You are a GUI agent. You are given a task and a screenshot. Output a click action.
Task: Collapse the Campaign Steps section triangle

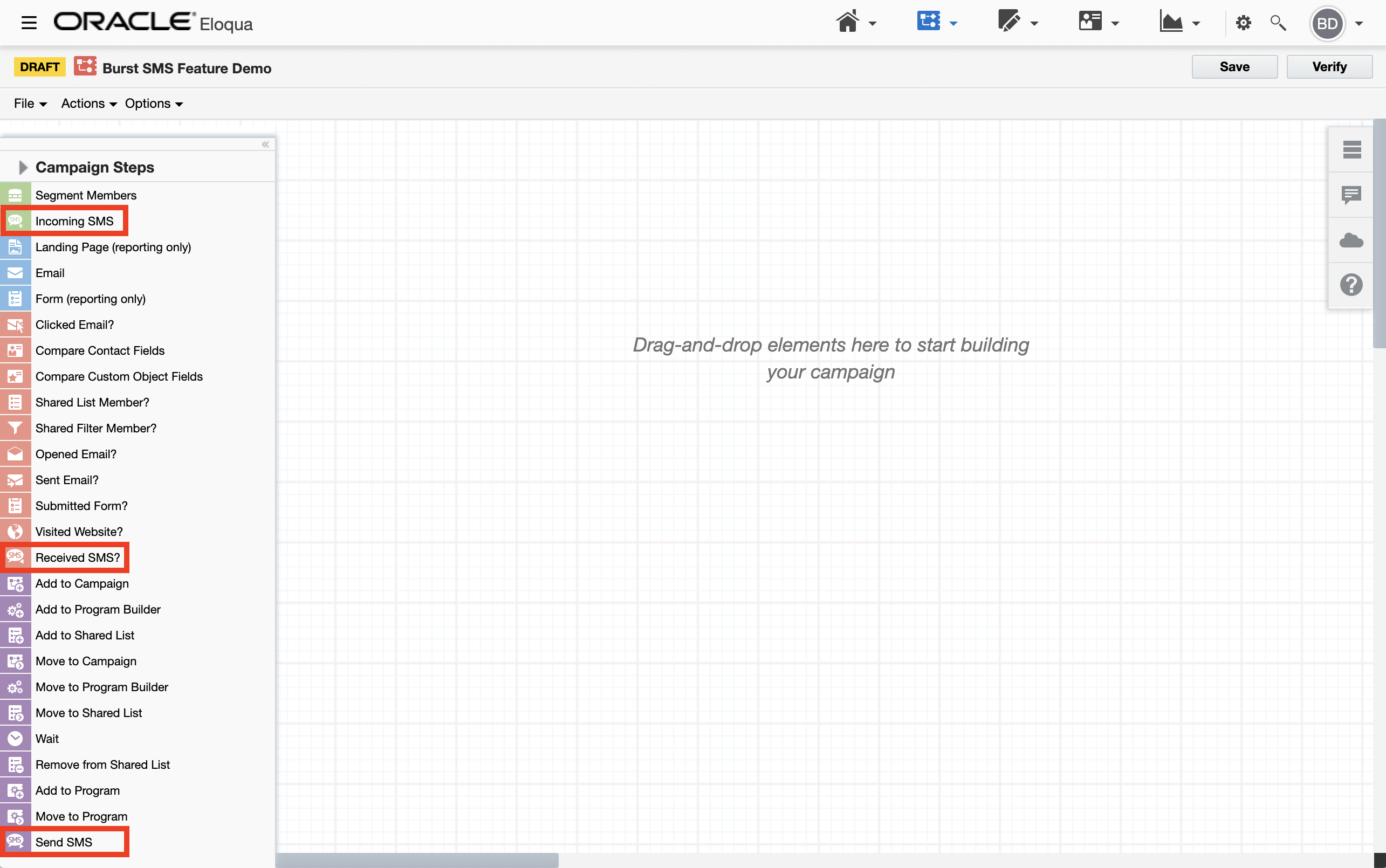(x=23, y=167)
